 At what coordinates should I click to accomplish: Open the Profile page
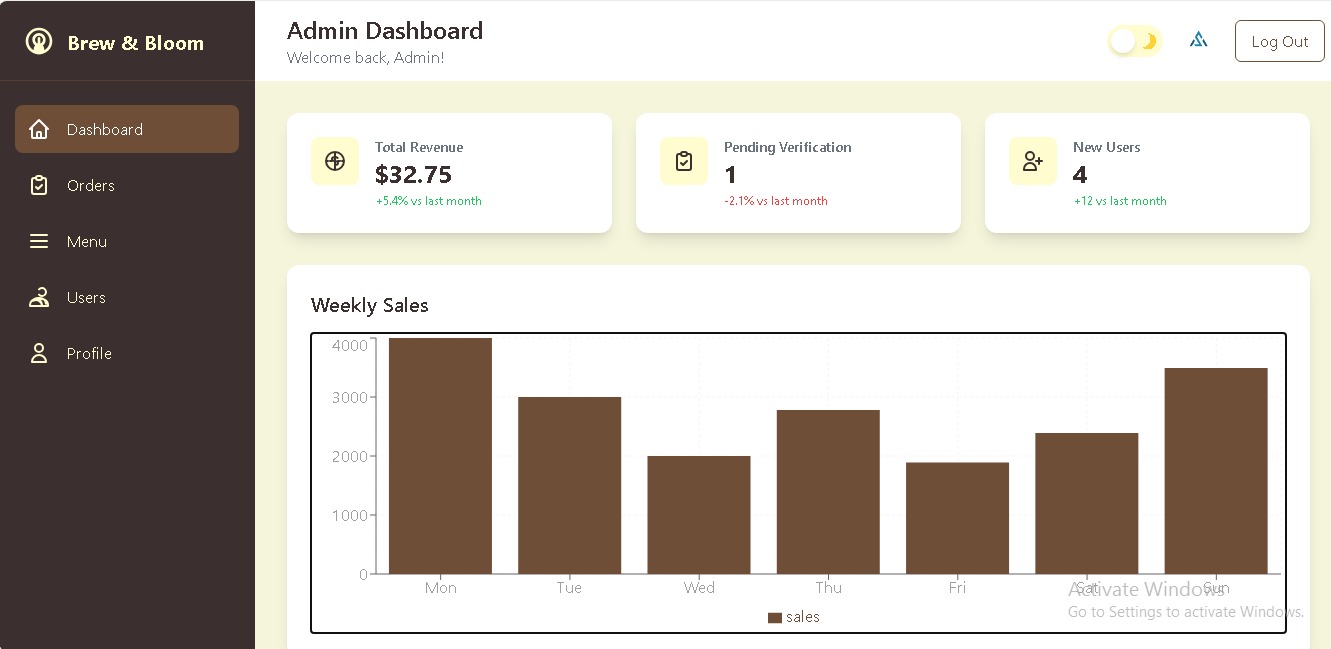89,353
